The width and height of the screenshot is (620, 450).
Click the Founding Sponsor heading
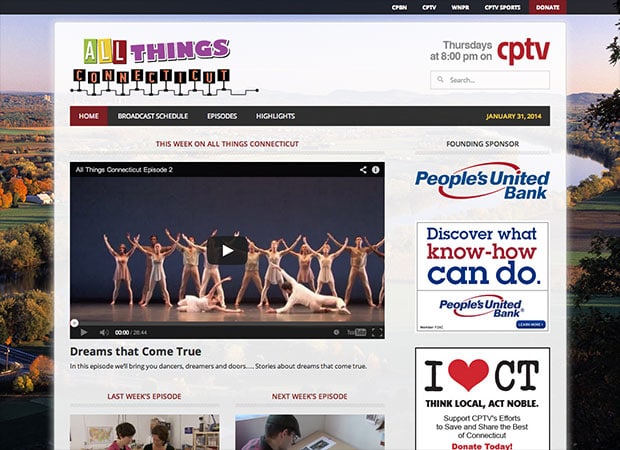point(482,144)
